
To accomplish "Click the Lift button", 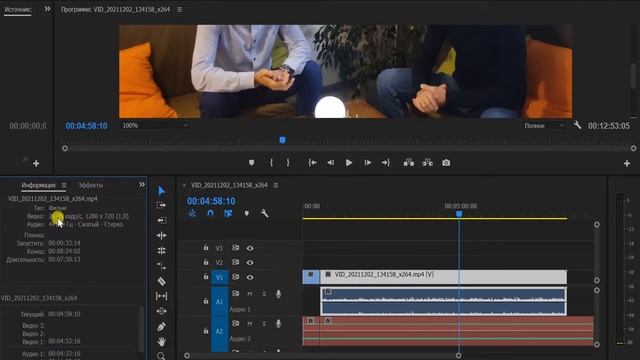I will [x=409, y=163].
